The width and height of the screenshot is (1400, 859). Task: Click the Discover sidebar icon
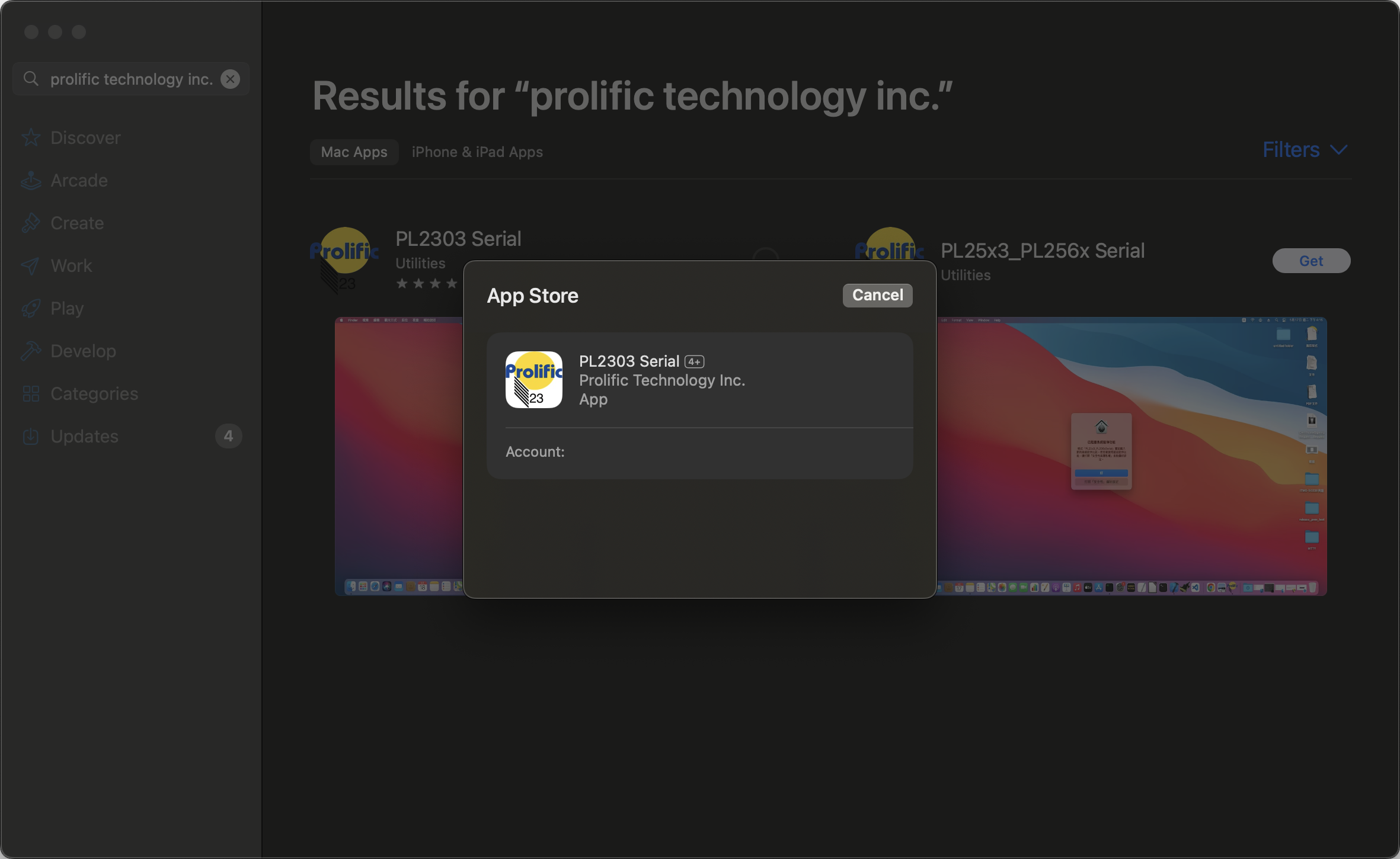click(x=31, y=137)
